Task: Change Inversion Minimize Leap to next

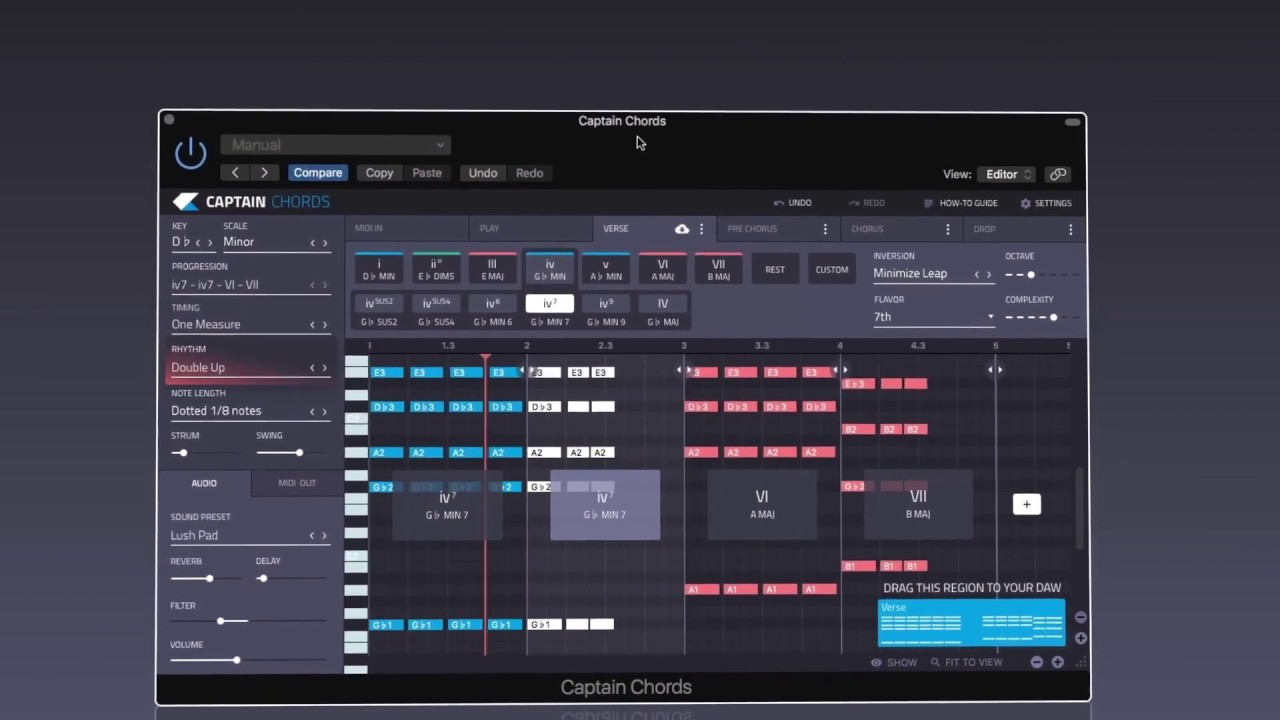Action: pos(990,274)
